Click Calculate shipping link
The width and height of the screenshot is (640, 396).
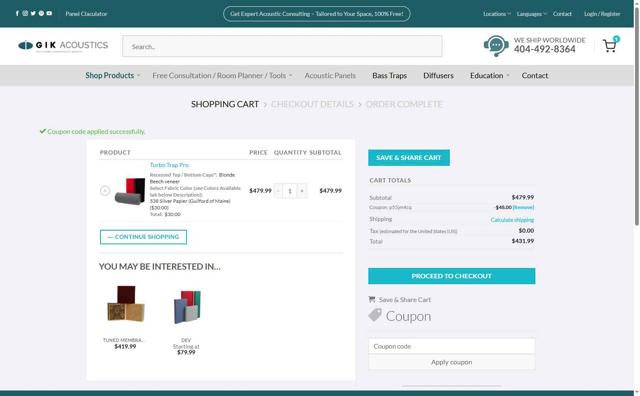pos(512,220)
